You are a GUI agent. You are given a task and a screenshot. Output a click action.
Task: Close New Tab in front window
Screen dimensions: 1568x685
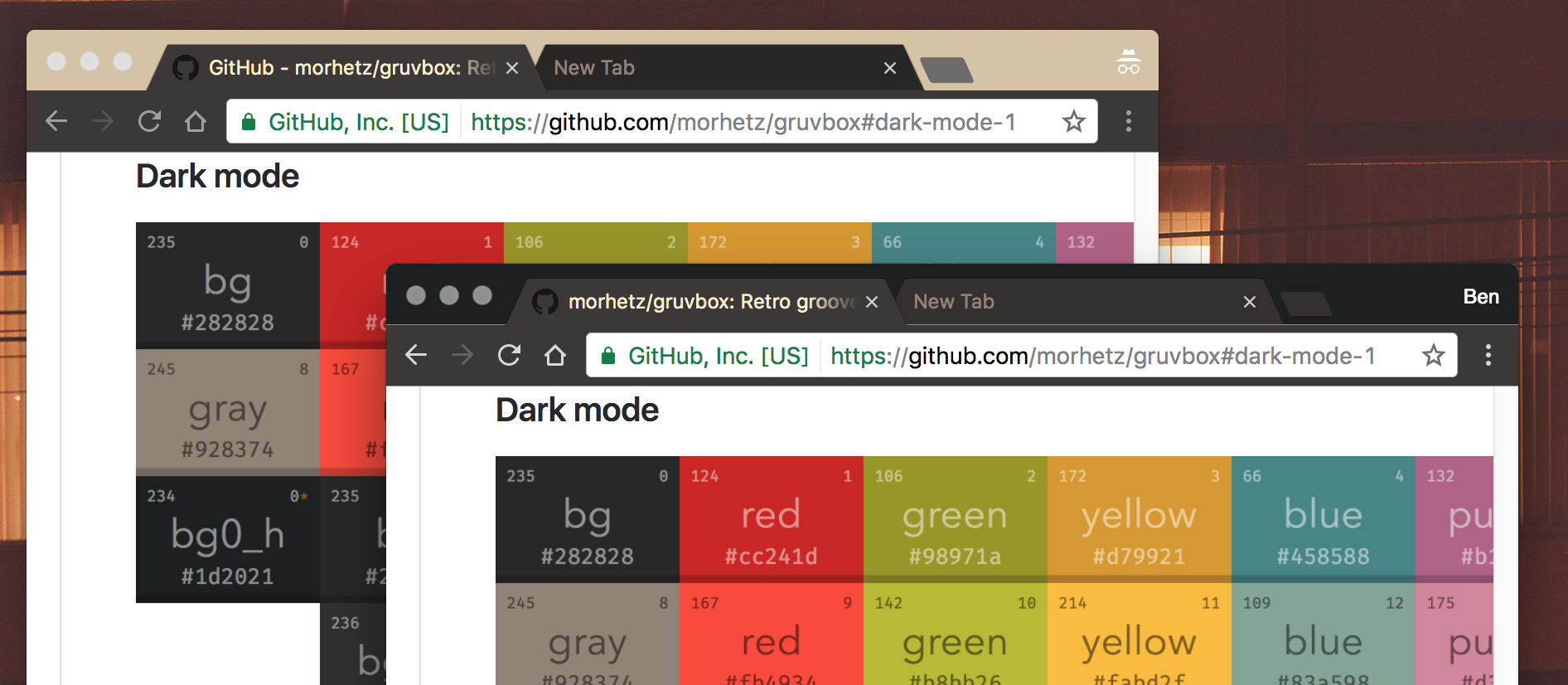1250,302
